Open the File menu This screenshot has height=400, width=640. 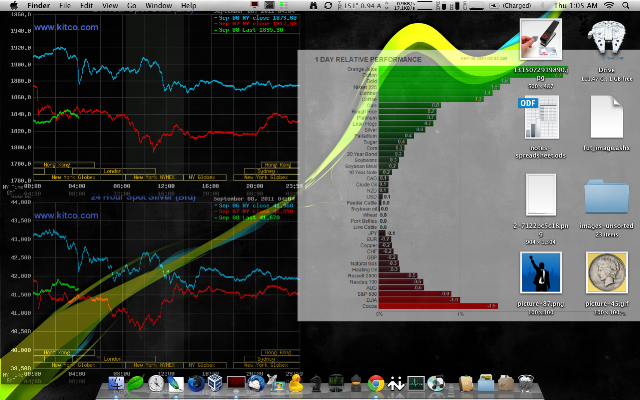(x=65, y=5)
